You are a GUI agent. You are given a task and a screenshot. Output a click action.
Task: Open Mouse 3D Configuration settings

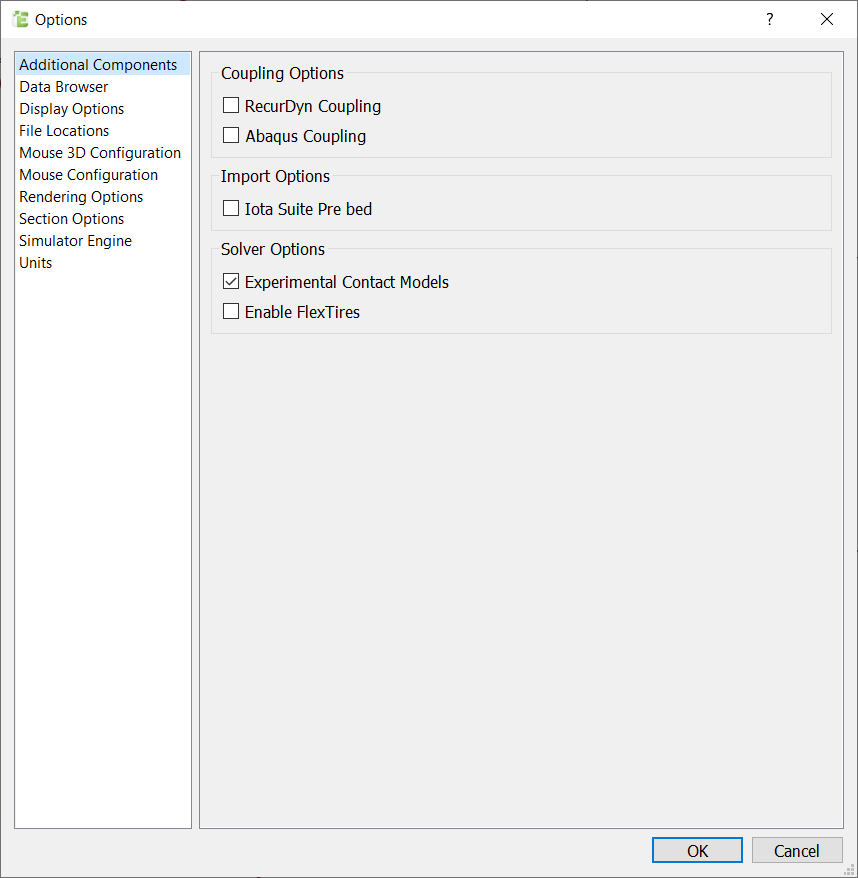coord(100,153)
